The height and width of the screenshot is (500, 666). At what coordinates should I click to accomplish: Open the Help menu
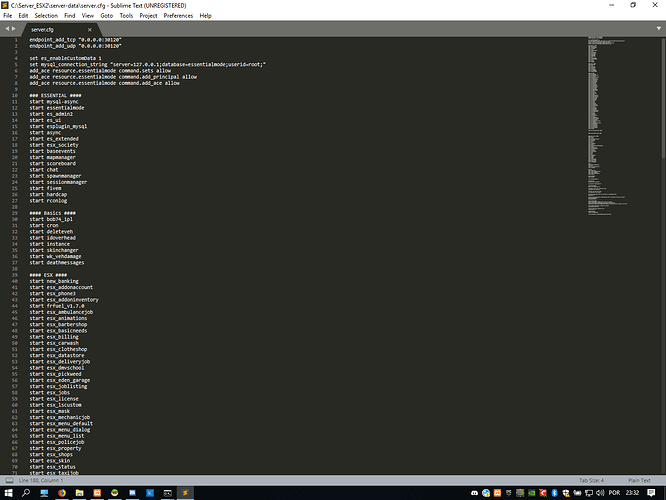coord(206,16)
